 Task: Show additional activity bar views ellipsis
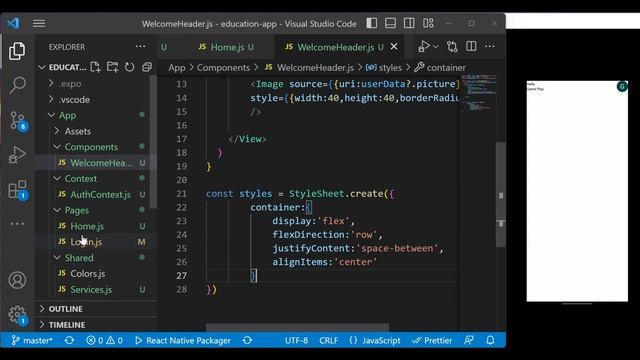17,224
